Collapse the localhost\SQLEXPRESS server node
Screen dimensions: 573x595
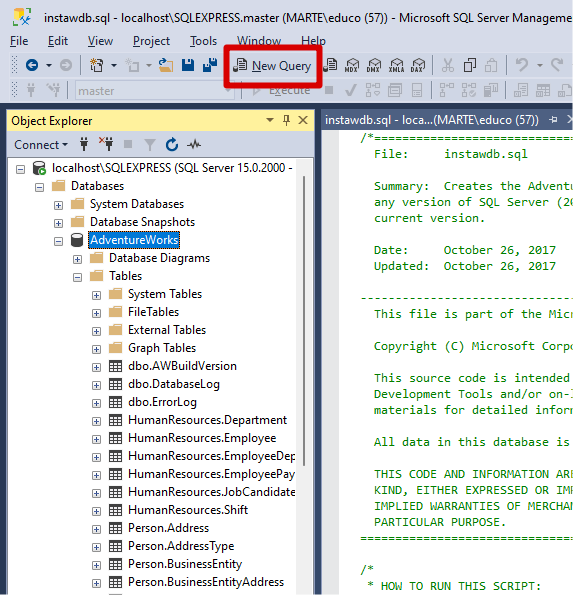pyautogui.click(x=20, y=169)
